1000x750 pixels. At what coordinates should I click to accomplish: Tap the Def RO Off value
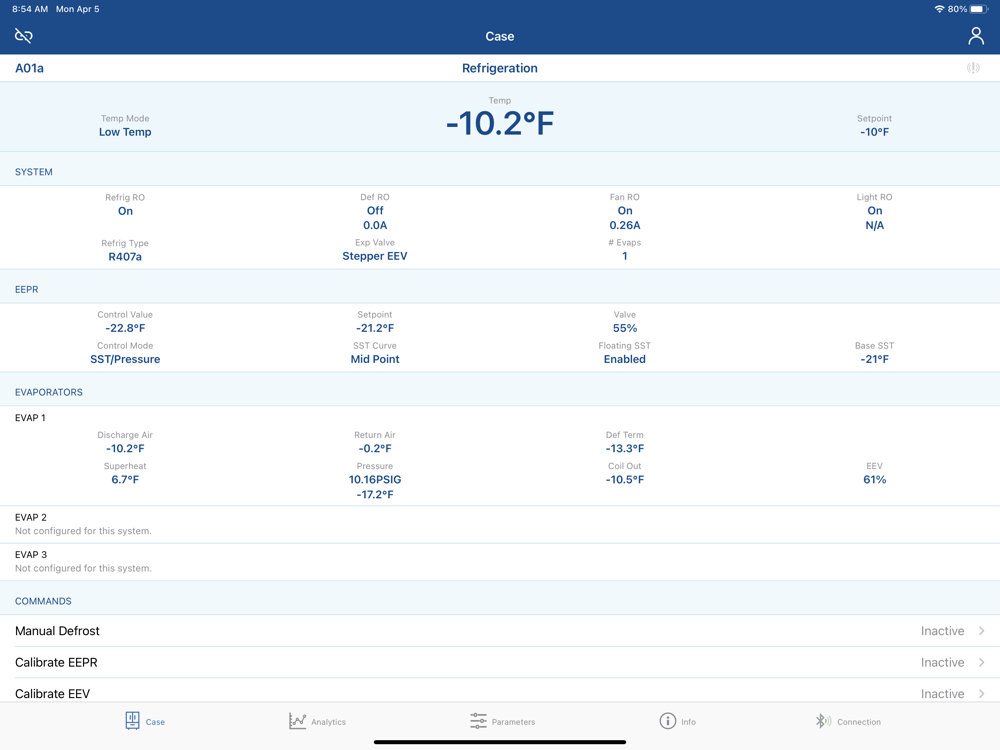375,210
